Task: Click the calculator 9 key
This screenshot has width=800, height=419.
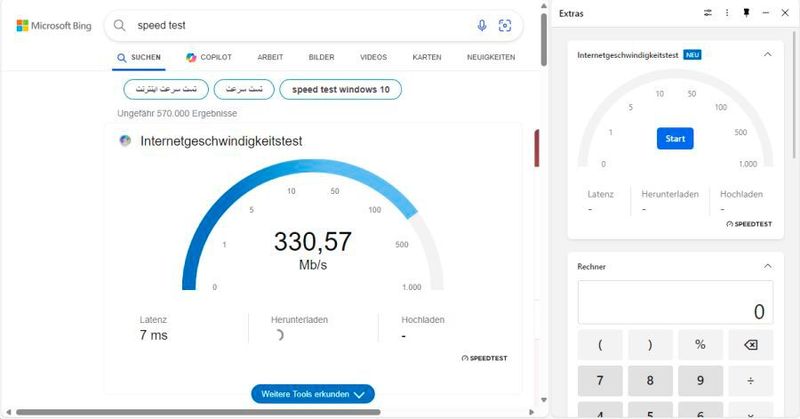Action: (x=701, y=381)
